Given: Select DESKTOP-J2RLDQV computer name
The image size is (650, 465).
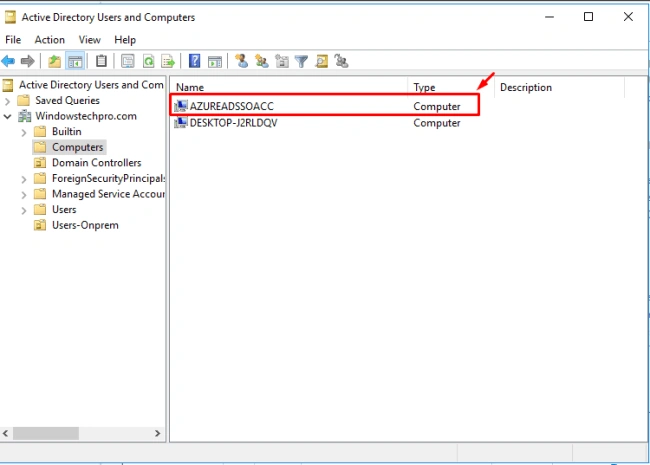Looking at the screenshot, I should pos(233,123).
